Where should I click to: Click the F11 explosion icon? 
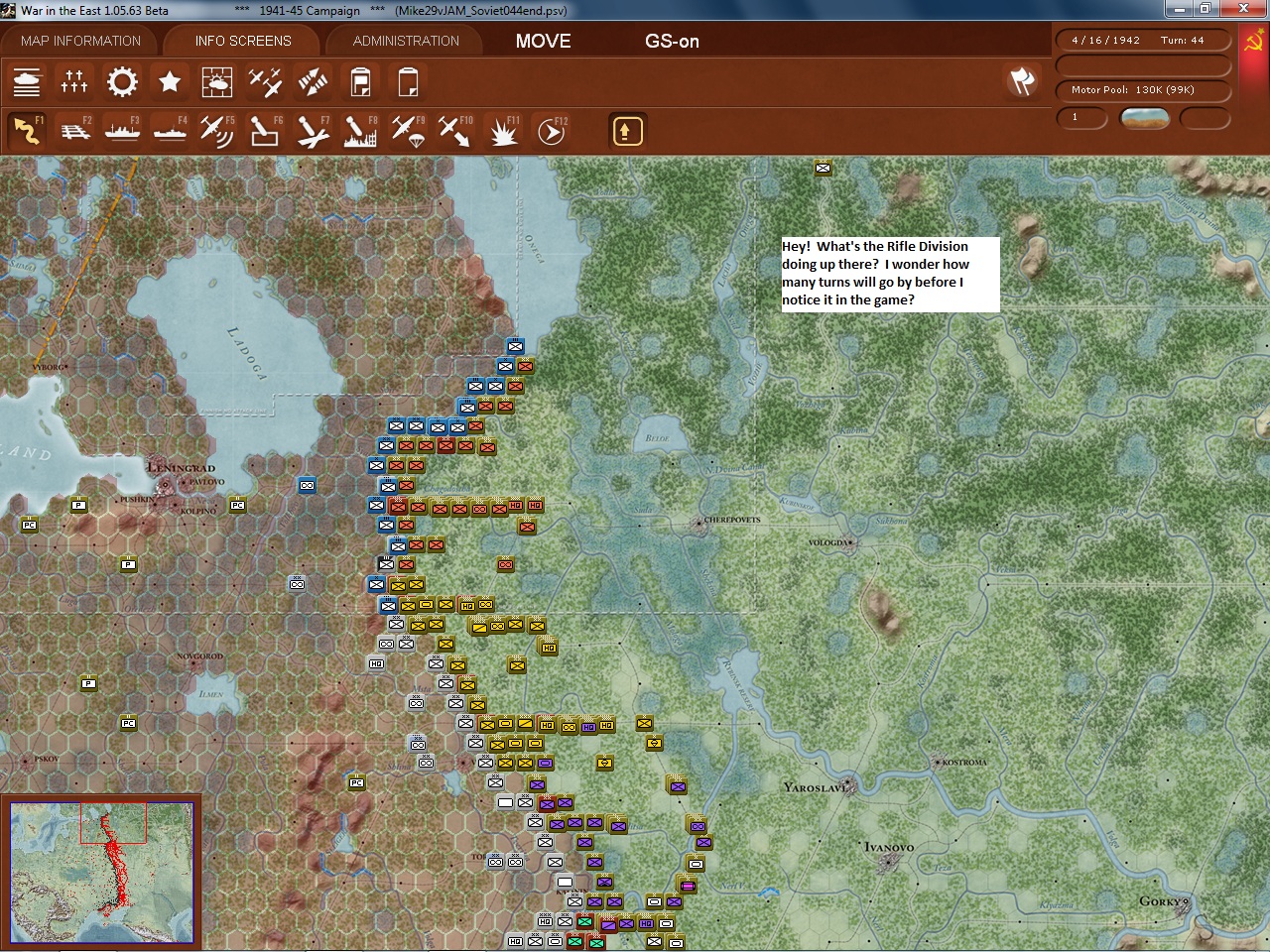tap(503, 130)
